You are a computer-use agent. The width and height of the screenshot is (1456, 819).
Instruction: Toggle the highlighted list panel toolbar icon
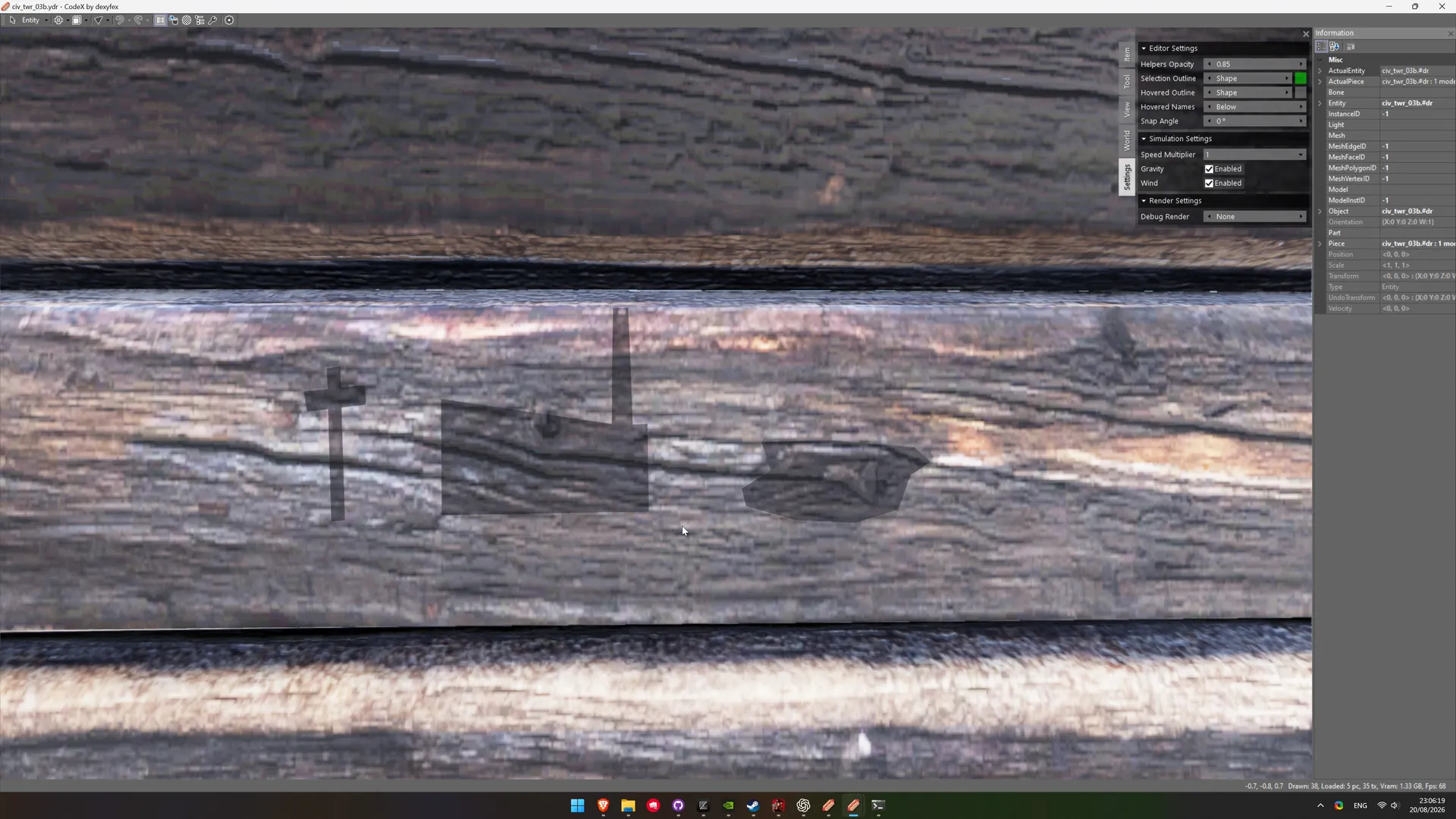point(160,20)
